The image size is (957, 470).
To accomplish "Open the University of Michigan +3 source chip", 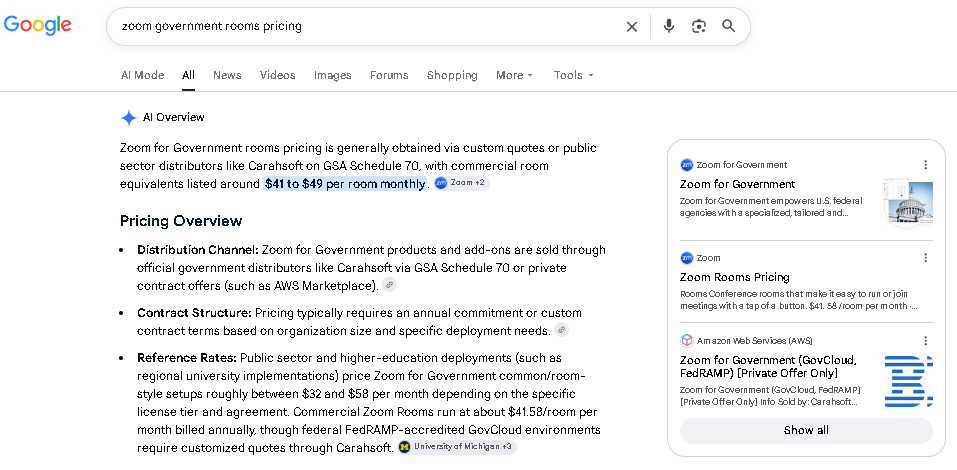I will click(x=457, y=447).
